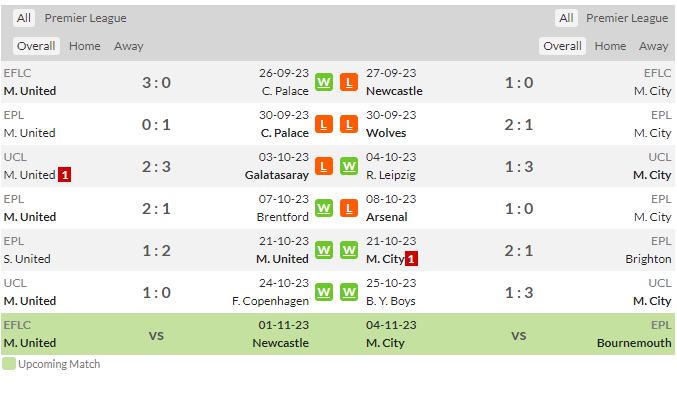Select the left panel's Premier League filter
Image resolution: width=677 pixels, height=397 pixels.
(x=85, y=18)
